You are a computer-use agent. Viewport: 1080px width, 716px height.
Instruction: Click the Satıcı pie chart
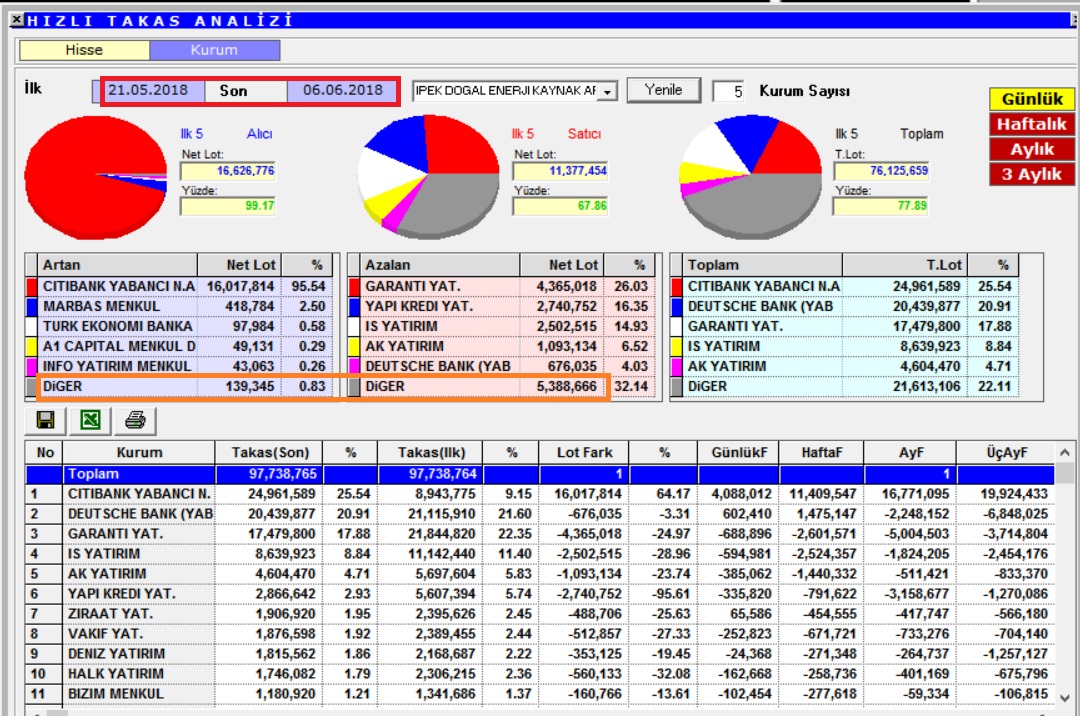428,177
